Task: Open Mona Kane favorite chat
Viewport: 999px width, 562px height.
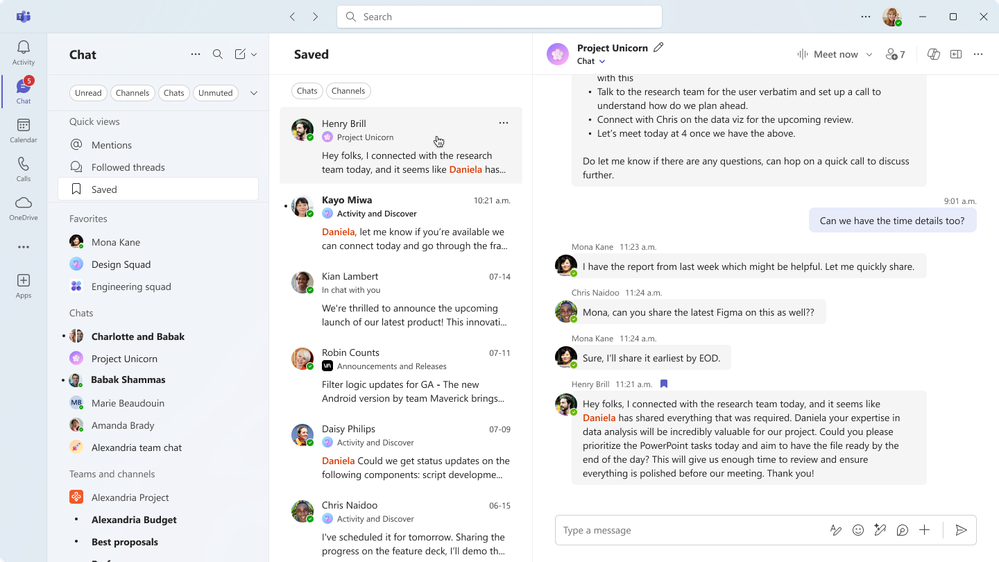Action: 158,242
